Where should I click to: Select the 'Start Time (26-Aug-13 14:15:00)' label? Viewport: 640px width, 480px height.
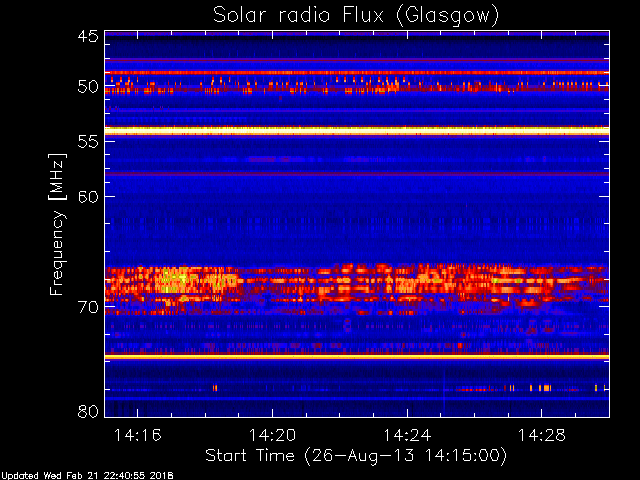pos(356,456)
